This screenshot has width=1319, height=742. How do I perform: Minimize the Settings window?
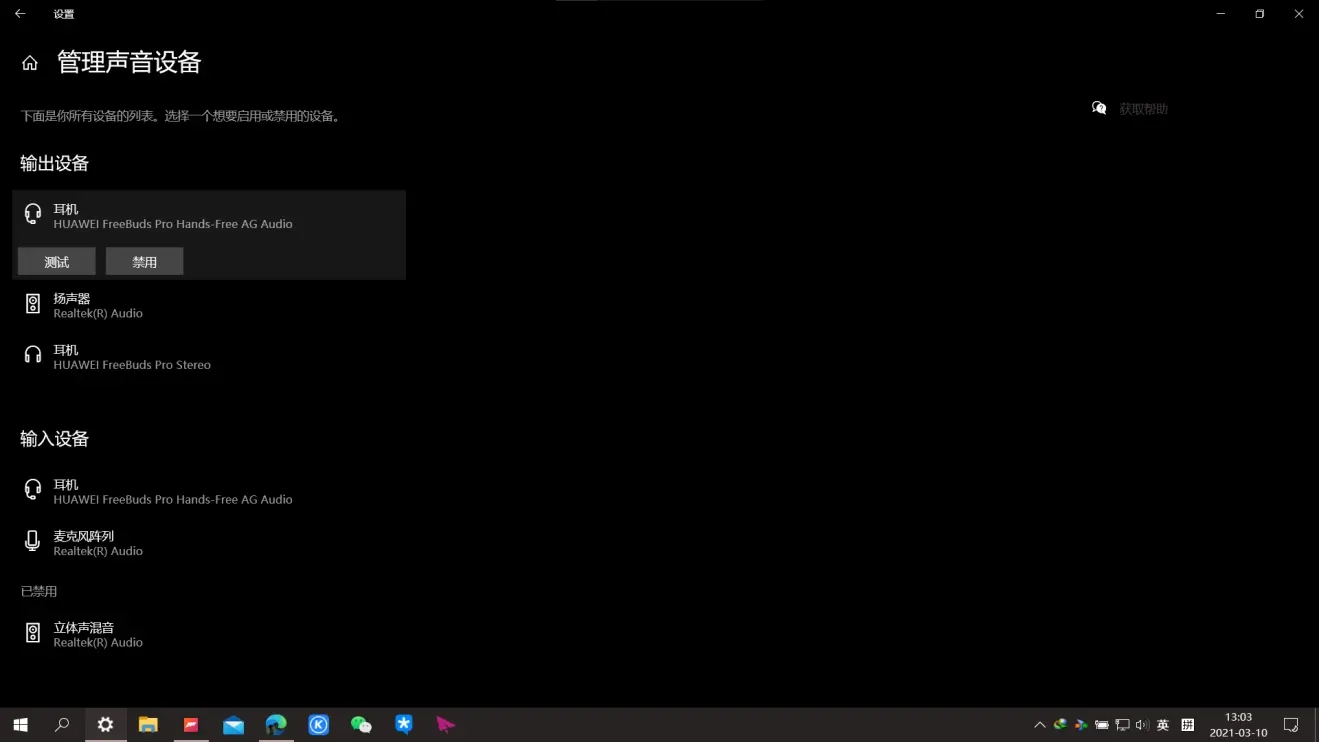(1221, 14)
